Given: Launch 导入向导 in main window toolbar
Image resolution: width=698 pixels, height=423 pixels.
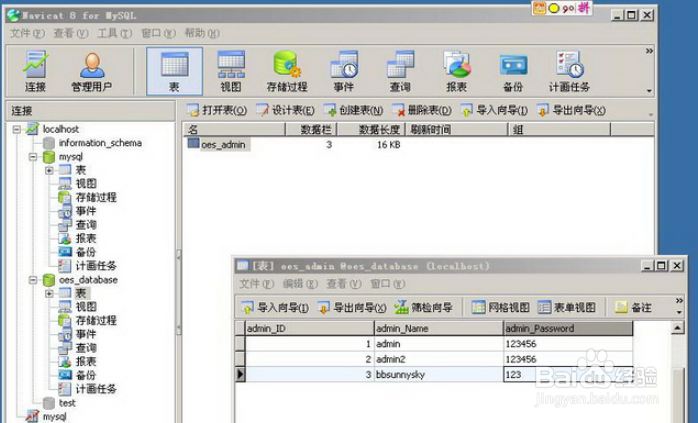Looking at the screenshot, I should (x=494, y=110).
